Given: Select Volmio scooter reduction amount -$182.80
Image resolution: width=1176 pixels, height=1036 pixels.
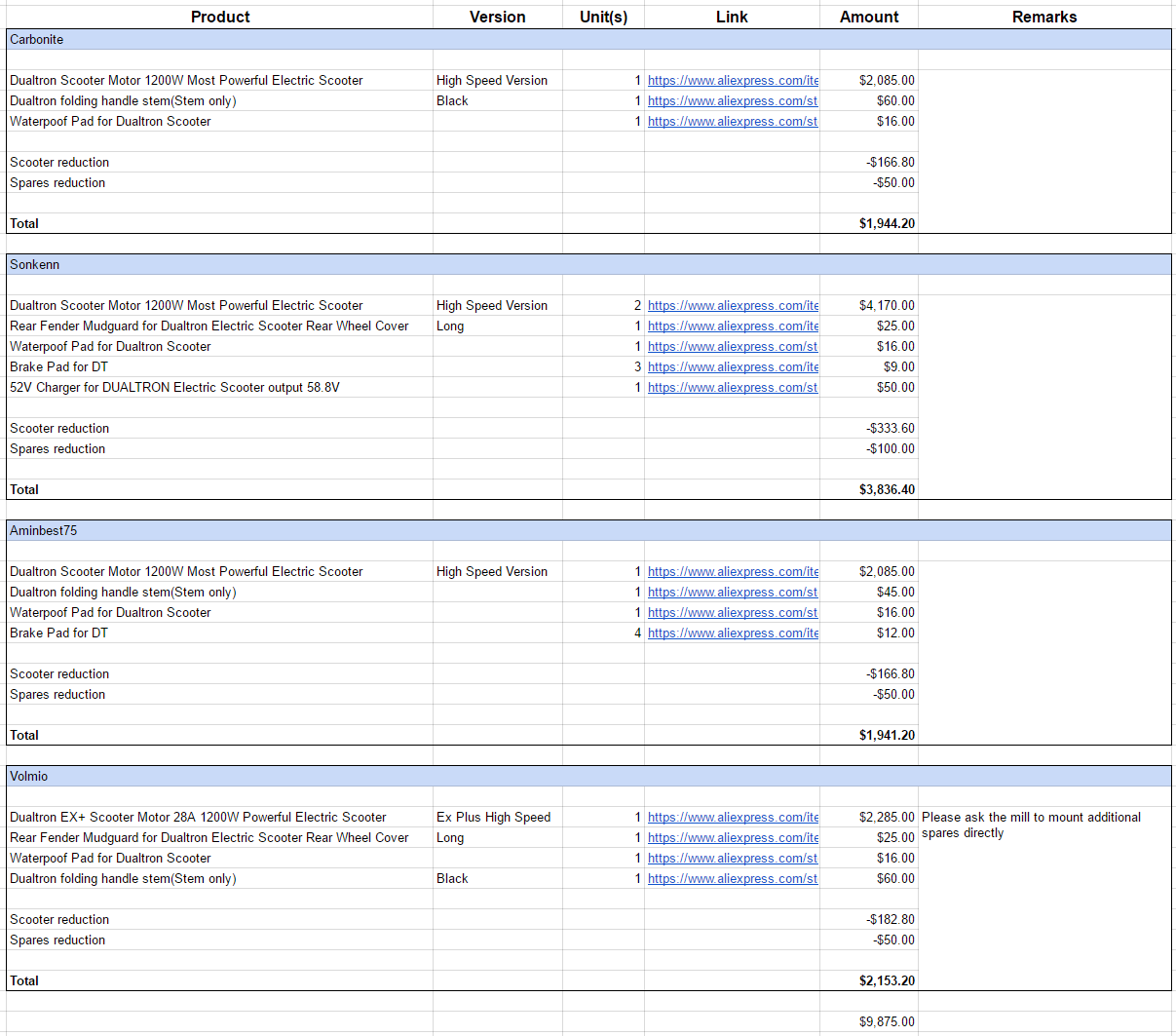Looking at the screenshot, I should [x=869, y=919].
